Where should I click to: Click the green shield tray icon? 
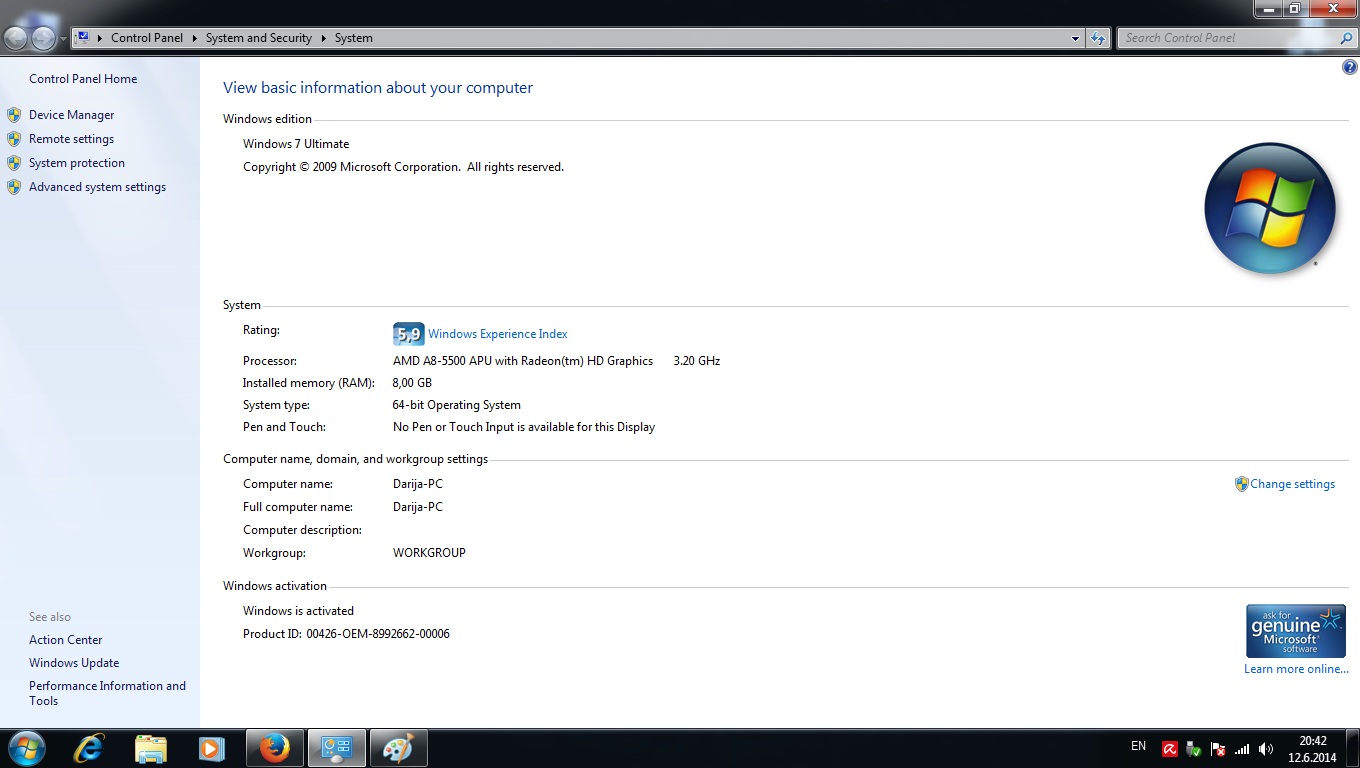(x=1194, y=749)
